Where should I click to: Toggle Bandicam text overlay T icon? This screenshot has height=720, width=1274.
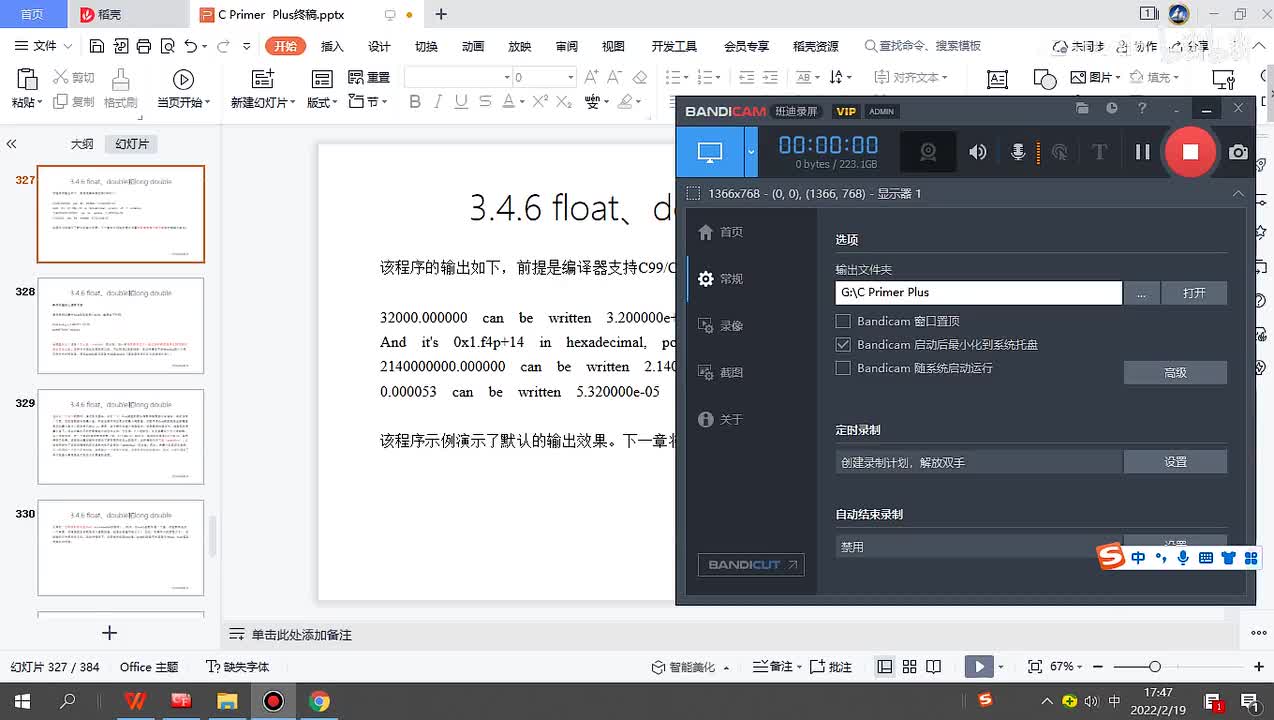1100,152
